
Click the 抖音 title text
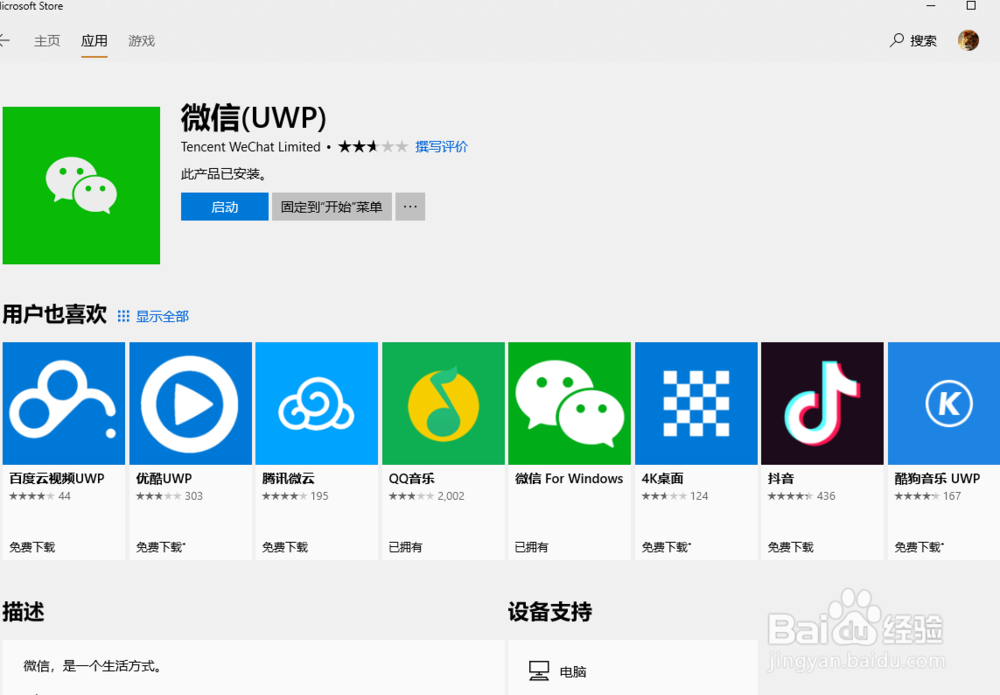(x=781, y=478)
